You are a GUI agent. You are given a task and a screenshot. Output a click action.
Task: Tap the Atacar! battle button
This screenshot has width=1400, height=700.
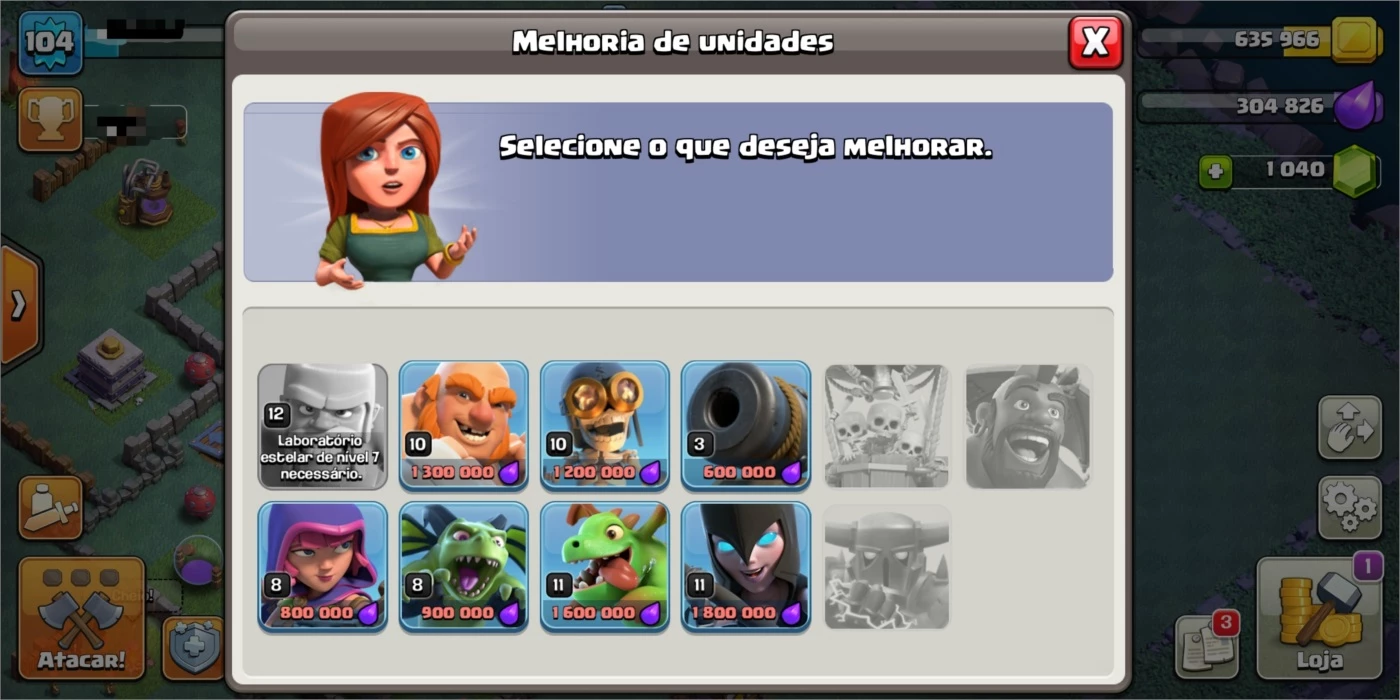[x=82, y=618]
